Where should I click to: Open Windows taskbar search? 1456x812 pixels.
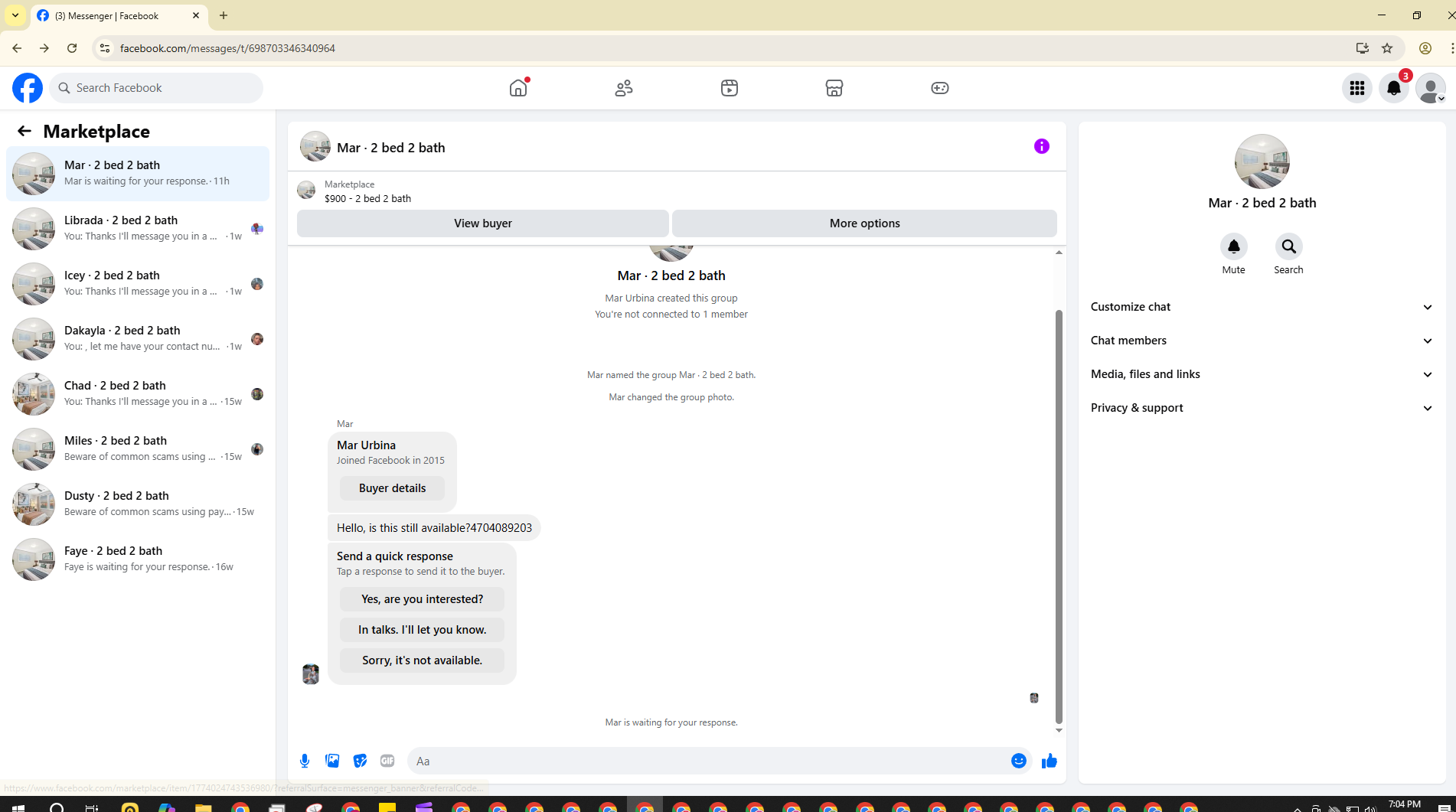pos(57,807)
